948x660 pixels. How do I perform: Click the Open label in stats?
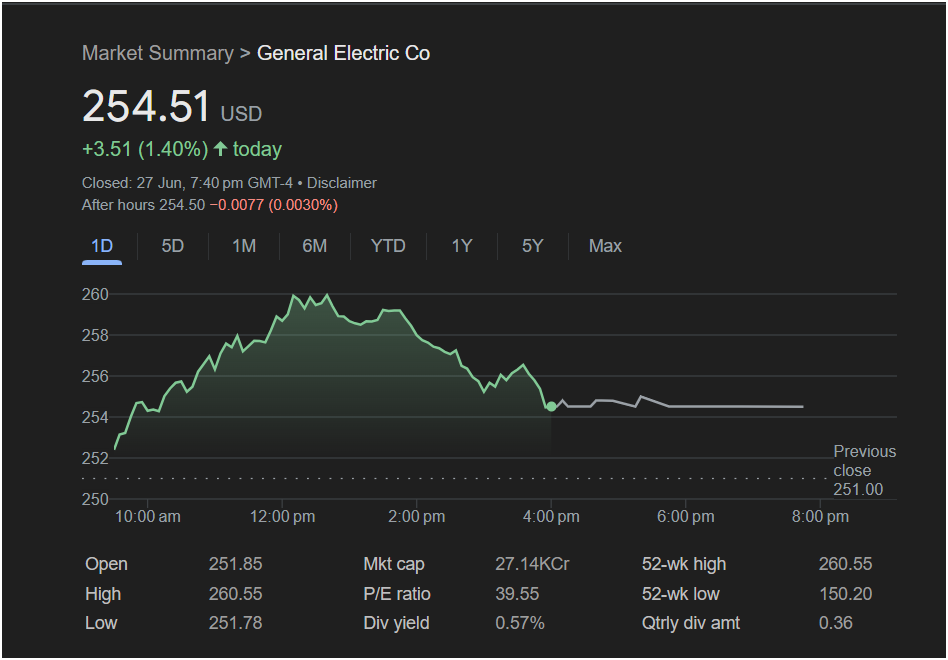106,564
